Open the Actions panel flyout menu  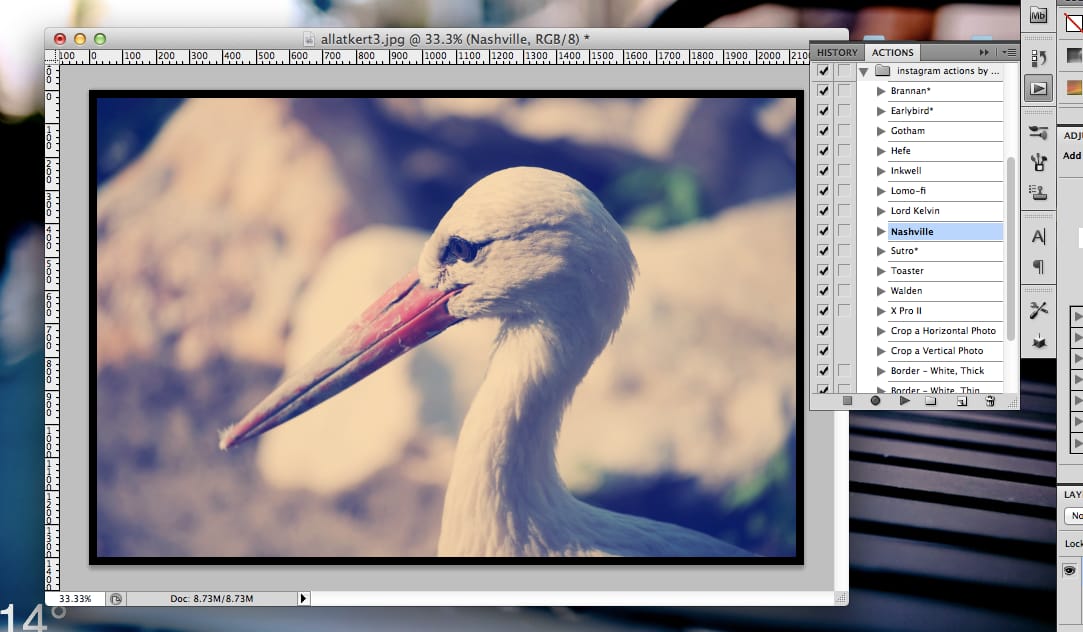click(x=1009, y=52)
